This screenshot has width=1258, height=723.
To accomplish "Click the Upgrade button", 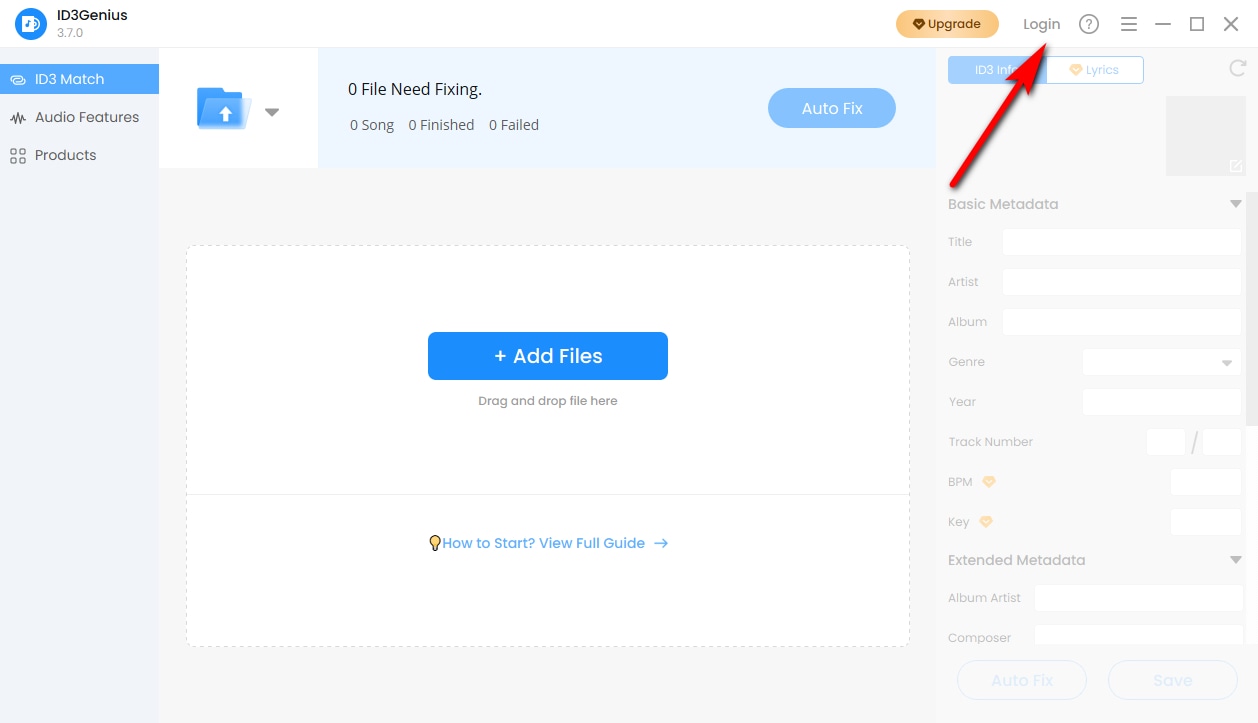I will 946,24.
